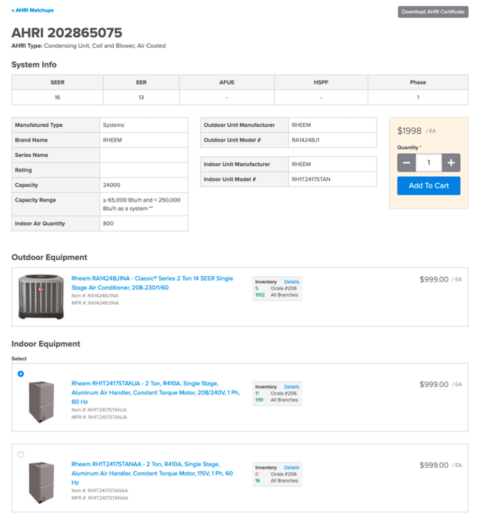Image resolution: width=480 pixels, height=526 pixels.
Task: Click the SEER value 16
Action: pyautogui.click(x=57, y=97)
